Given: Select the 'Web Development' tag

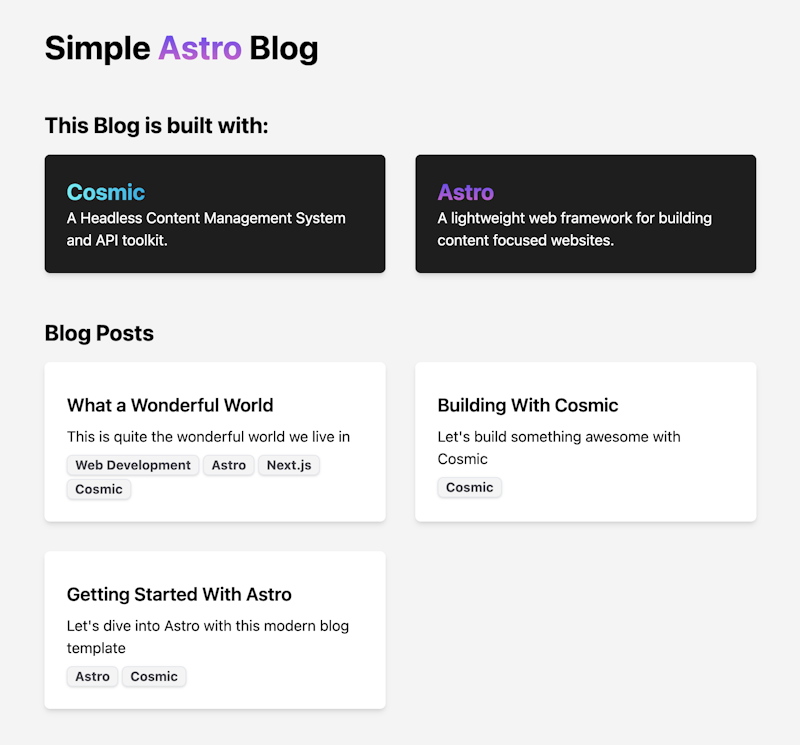Looking at the screenshot, I should pos(131,465).
